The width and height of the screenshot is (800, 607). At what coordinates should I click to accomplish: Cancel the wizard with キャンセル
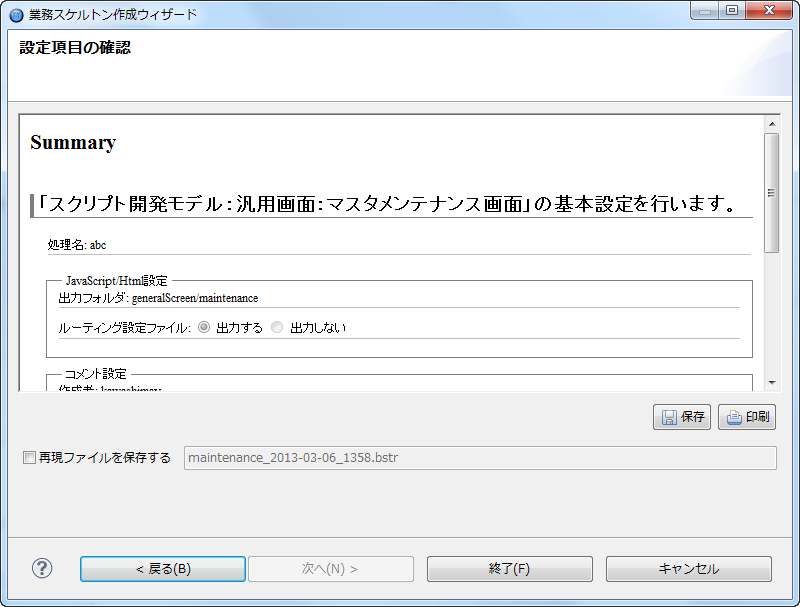(689, 569)
